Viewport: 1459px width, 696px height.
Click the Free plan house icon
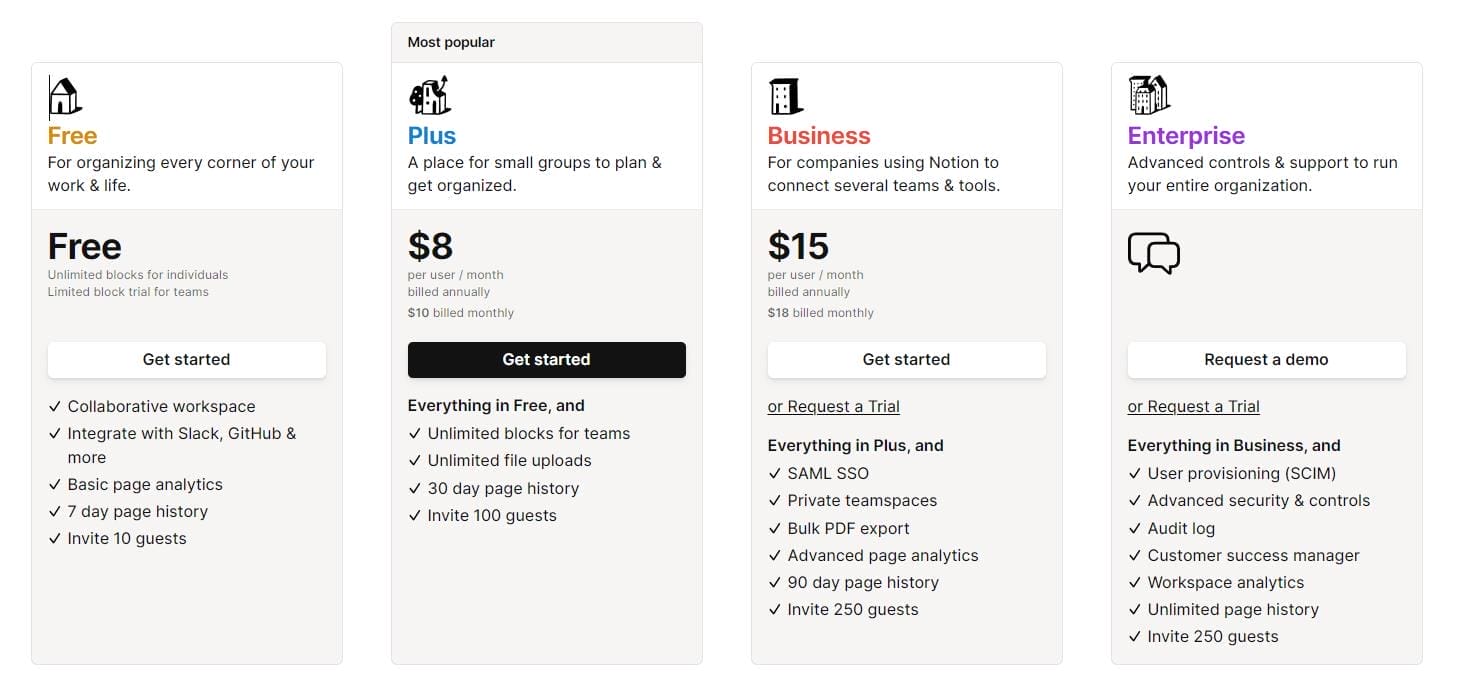65,95
